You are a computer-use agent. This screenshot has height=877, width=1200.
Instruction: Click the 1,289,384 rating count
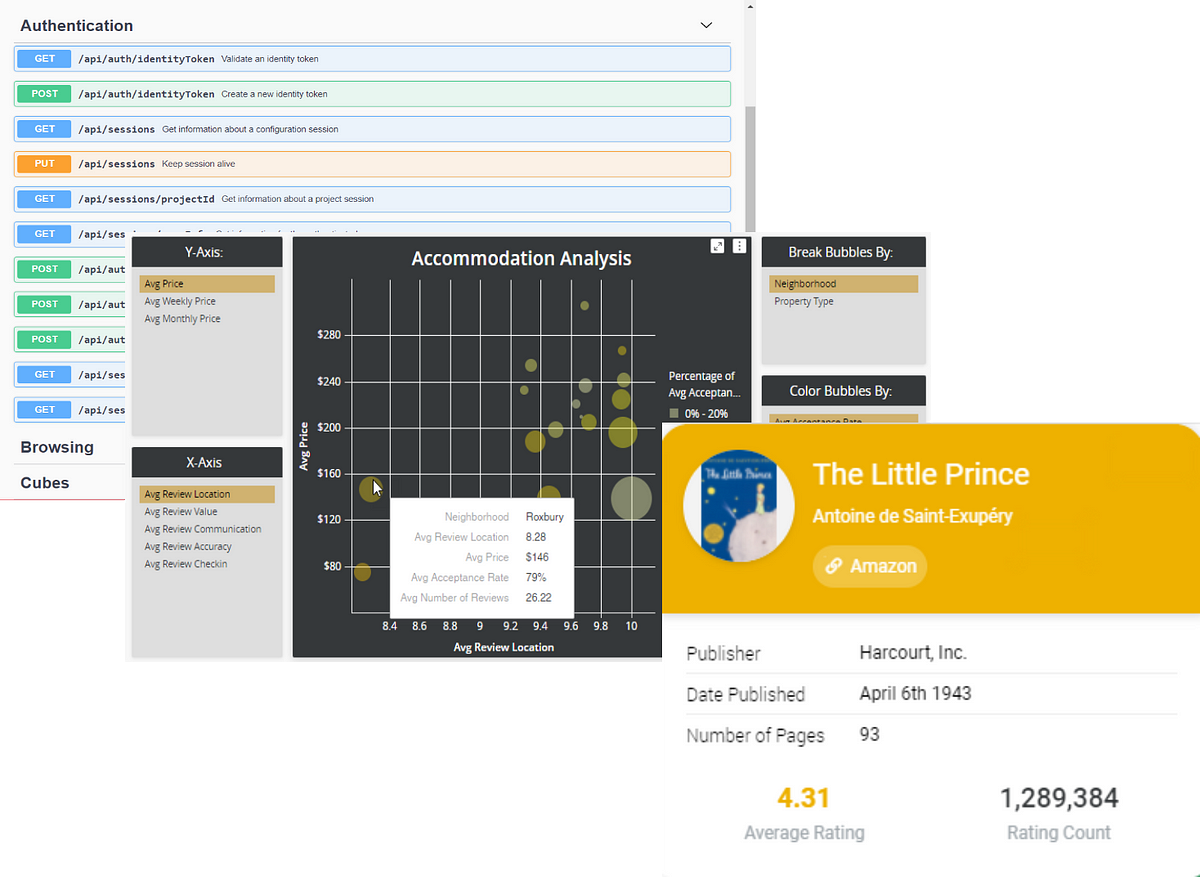(1059, 798)
